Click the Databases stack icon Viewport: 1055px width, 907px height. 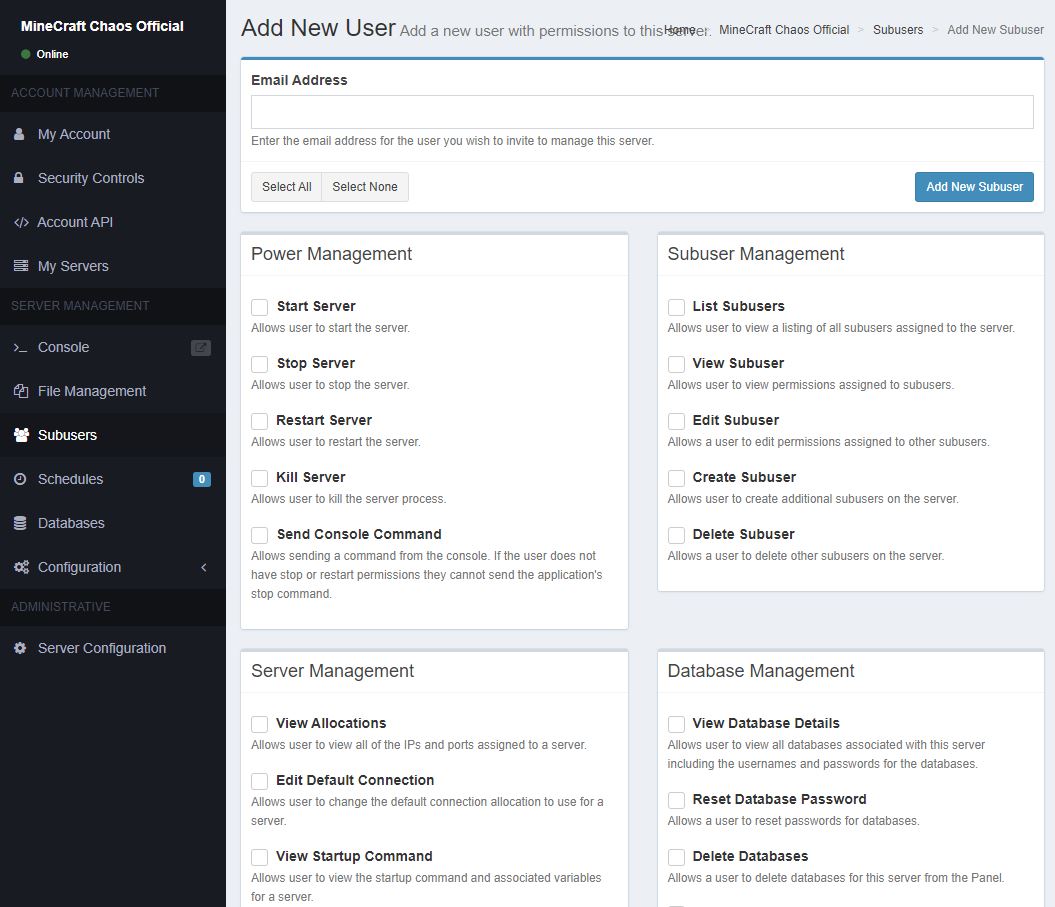20,523
